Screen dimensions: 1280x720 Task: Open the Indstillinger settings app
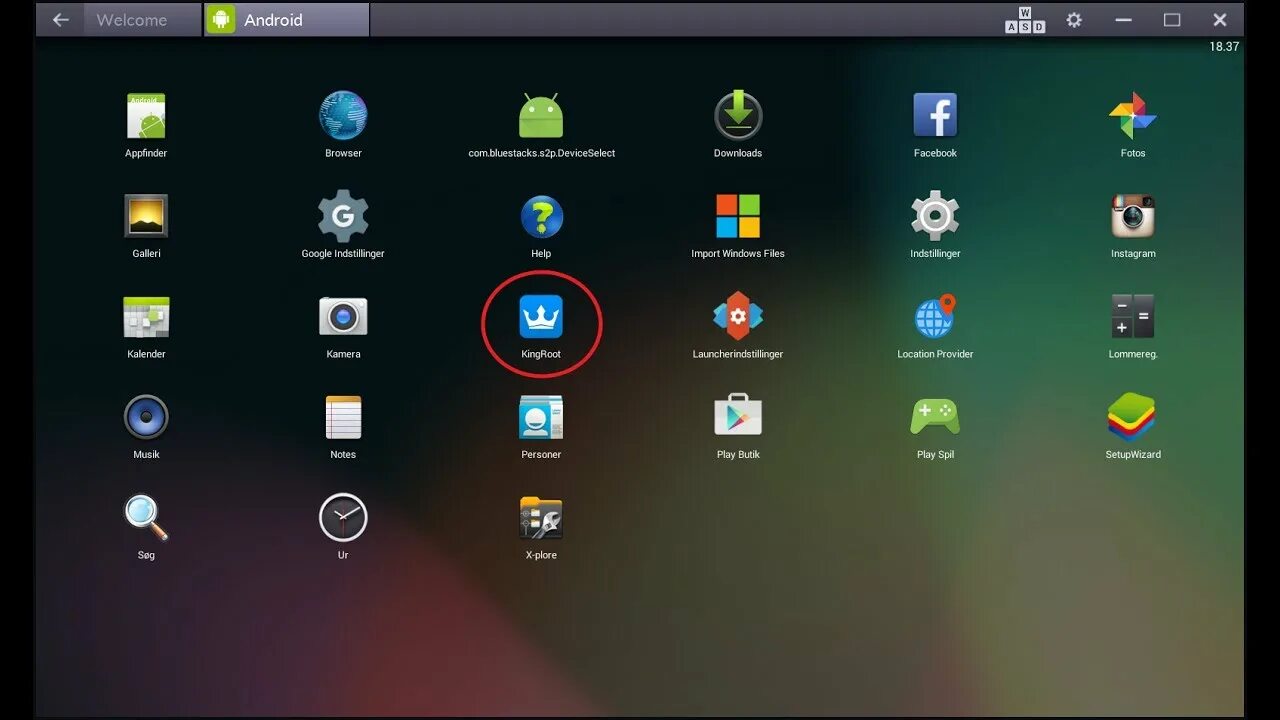(x=935, y=216)
